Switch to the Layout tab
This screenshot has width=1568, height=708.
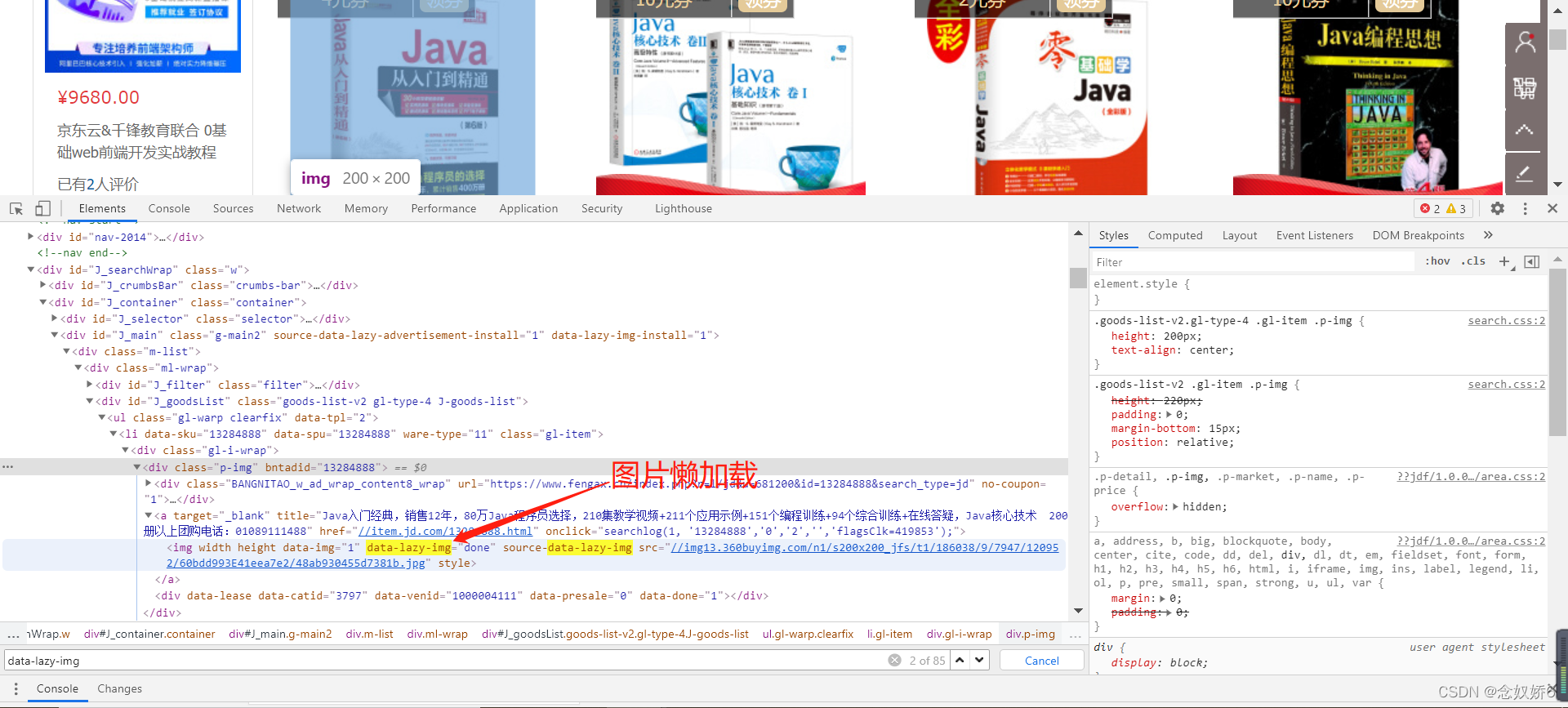(x=1240, y=235)
